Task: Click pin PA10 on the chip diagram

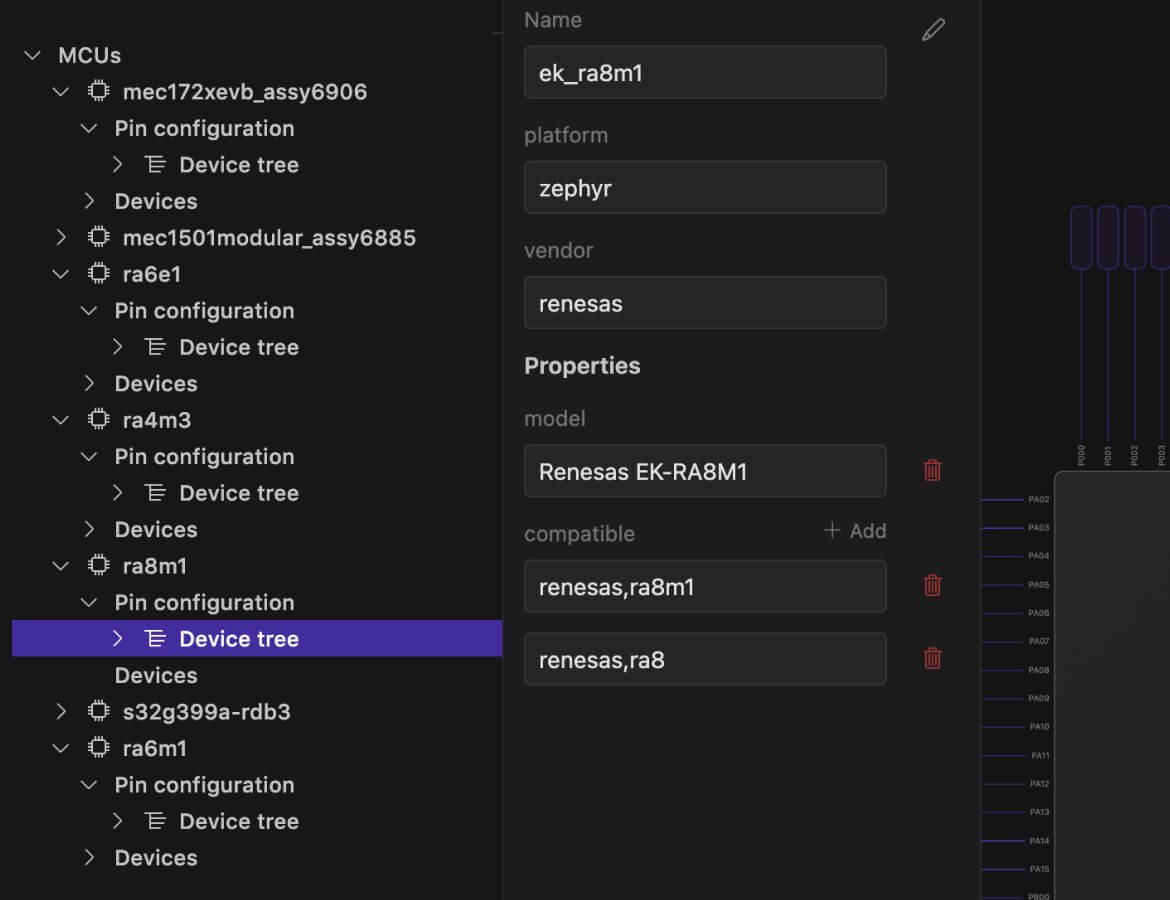Action: (1039, 726)
